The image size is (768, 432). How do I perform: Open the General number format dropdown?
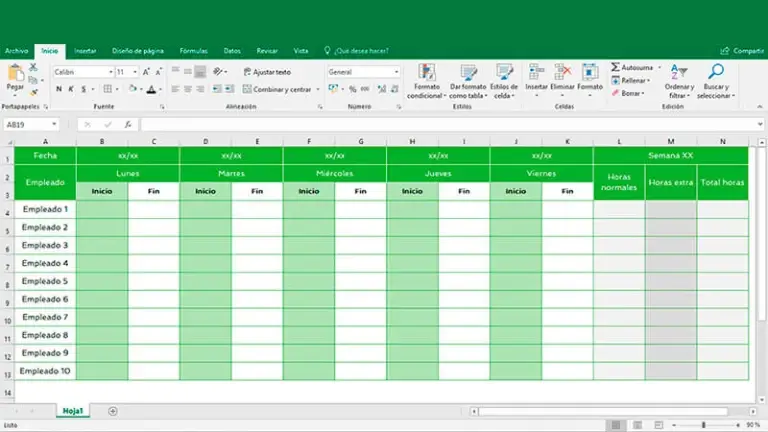396,72
